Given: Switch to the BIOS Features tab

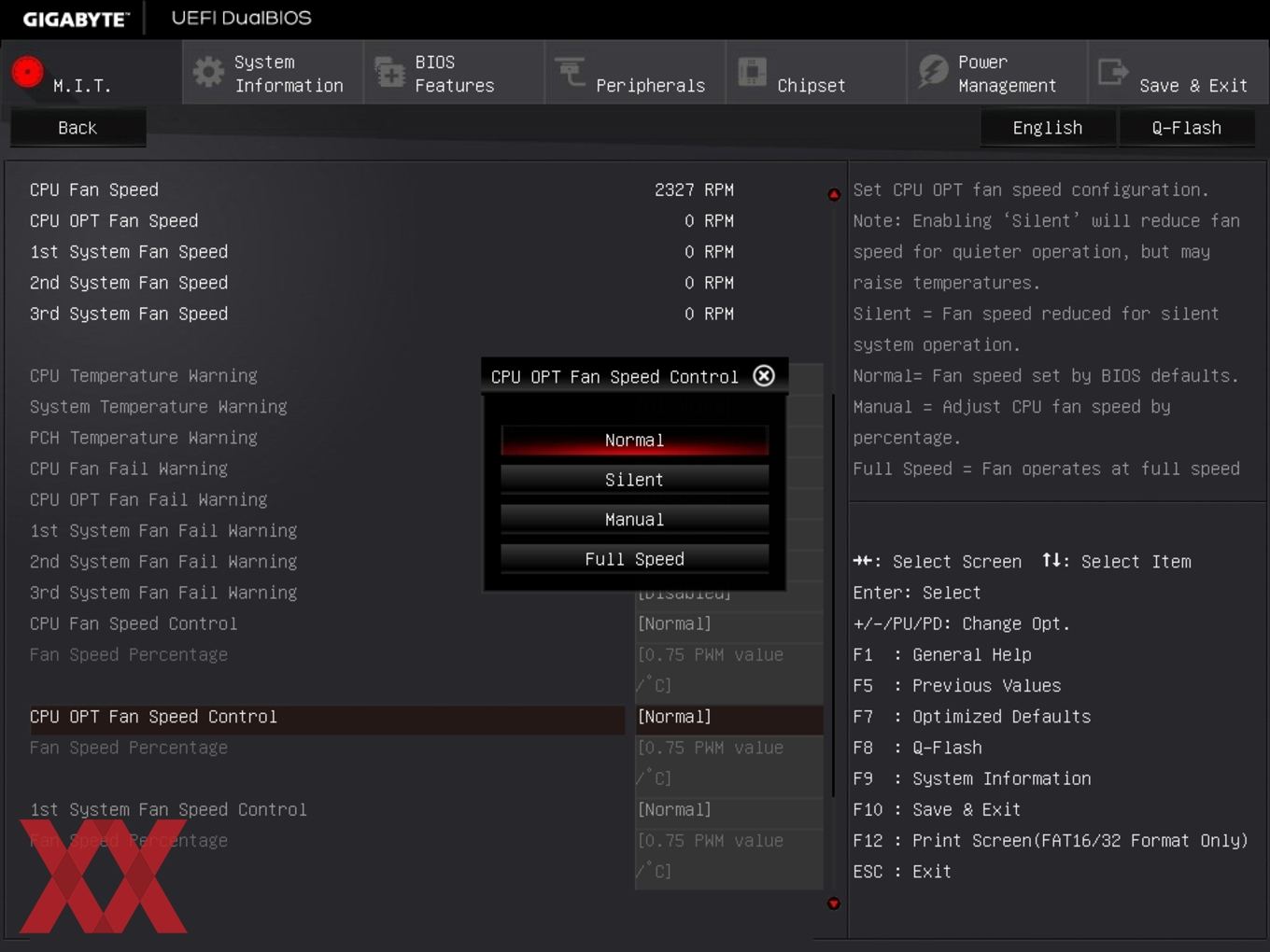Looking at the screenshot, I should coord(454,72).
